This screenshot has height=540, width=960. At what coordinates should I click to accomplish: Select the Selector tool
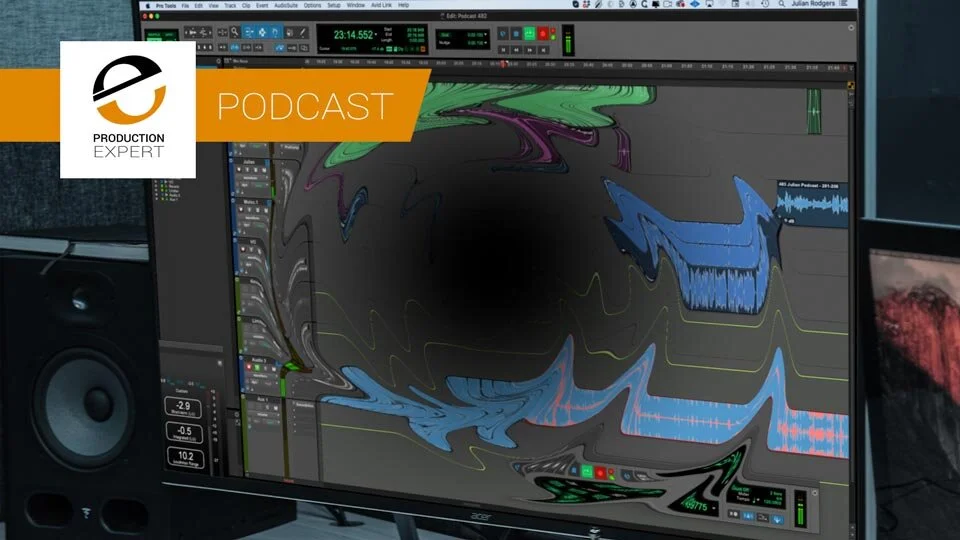coord(262,32)
